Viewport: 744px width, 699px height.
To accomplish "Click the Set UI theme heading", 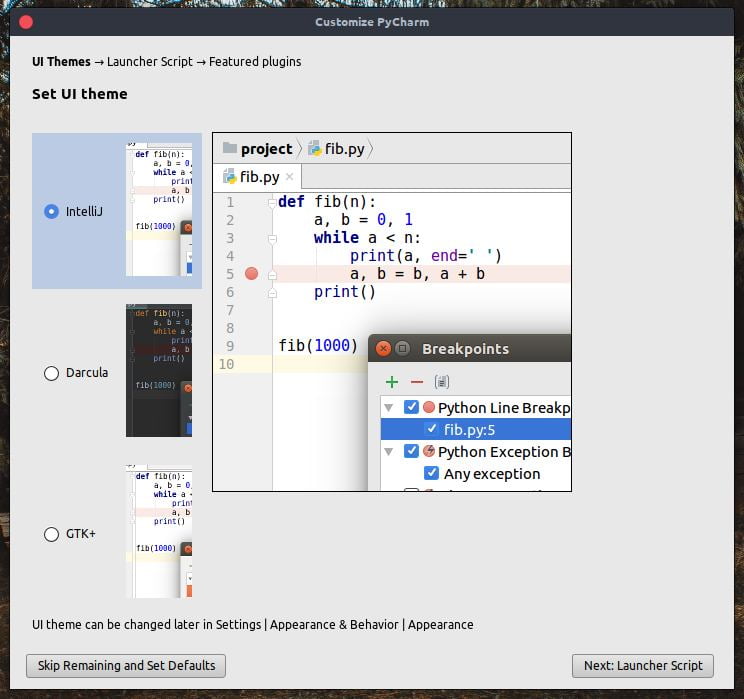I will click(x=80, y=94).
